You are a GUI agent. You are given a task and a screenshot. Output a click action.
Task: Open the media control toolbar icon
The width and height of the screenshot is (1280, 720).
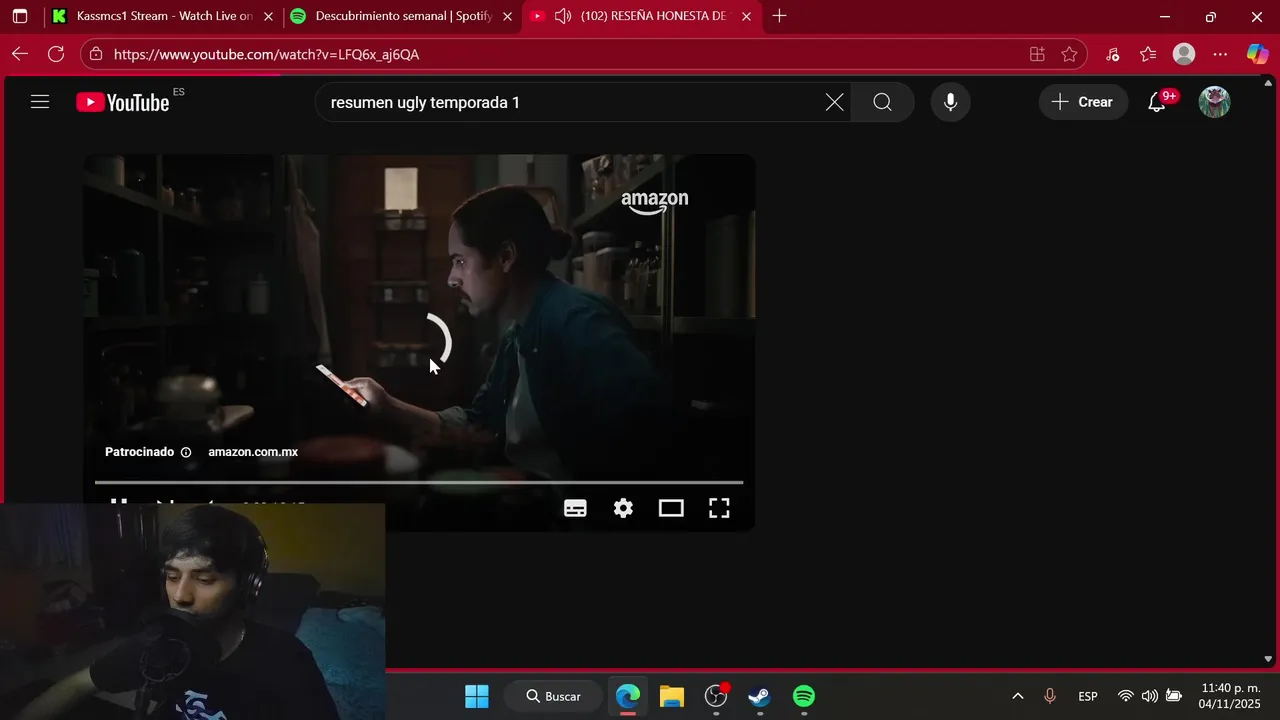click(1112, 54)
